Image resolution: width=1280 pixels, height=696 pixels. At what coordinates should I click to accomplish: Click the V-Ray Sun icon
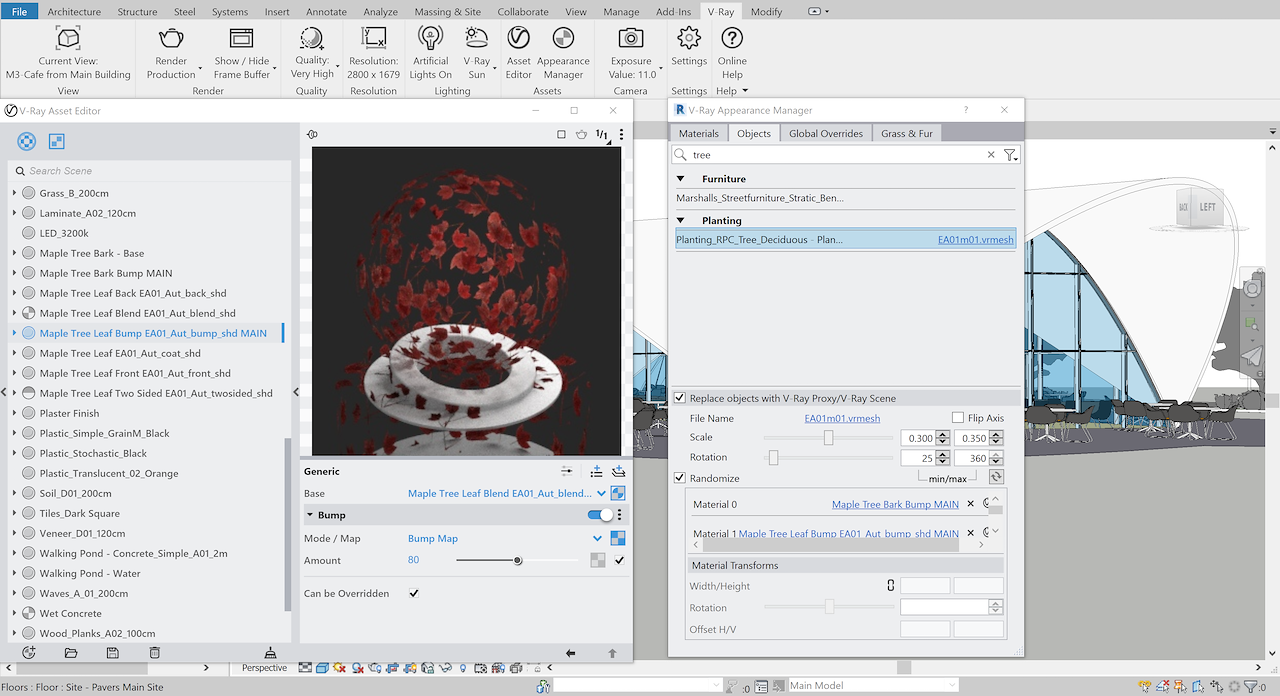click(477, 38)
